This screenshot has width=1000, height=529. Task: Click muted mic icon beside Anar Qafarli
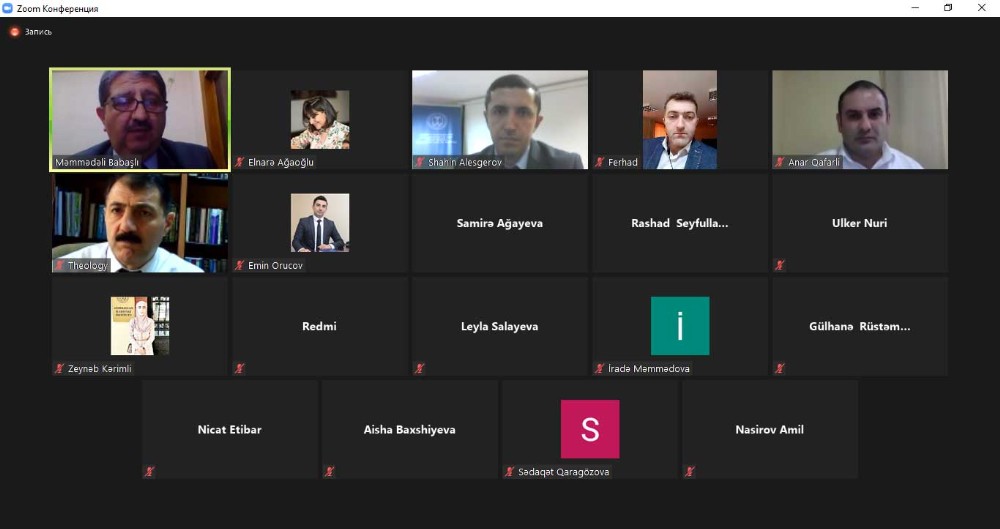[x=779, y=162]
